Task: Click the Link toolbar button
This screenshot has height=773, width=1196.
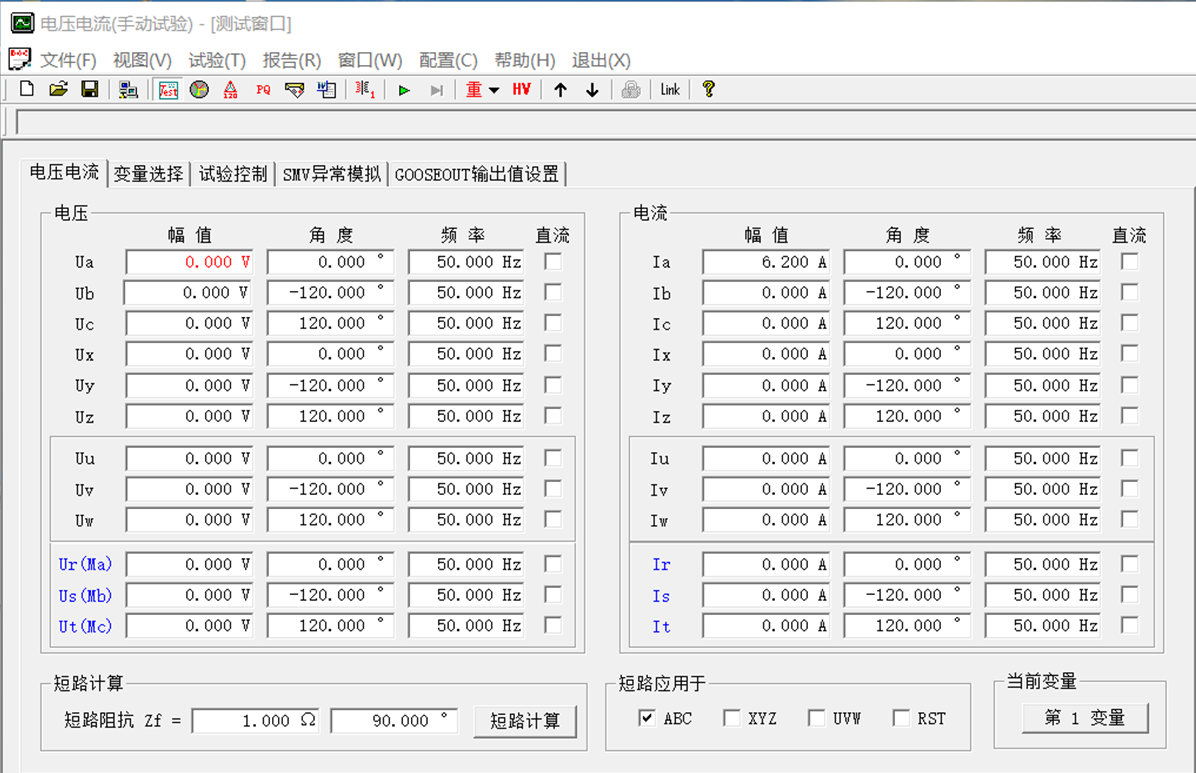Action: 670,90
